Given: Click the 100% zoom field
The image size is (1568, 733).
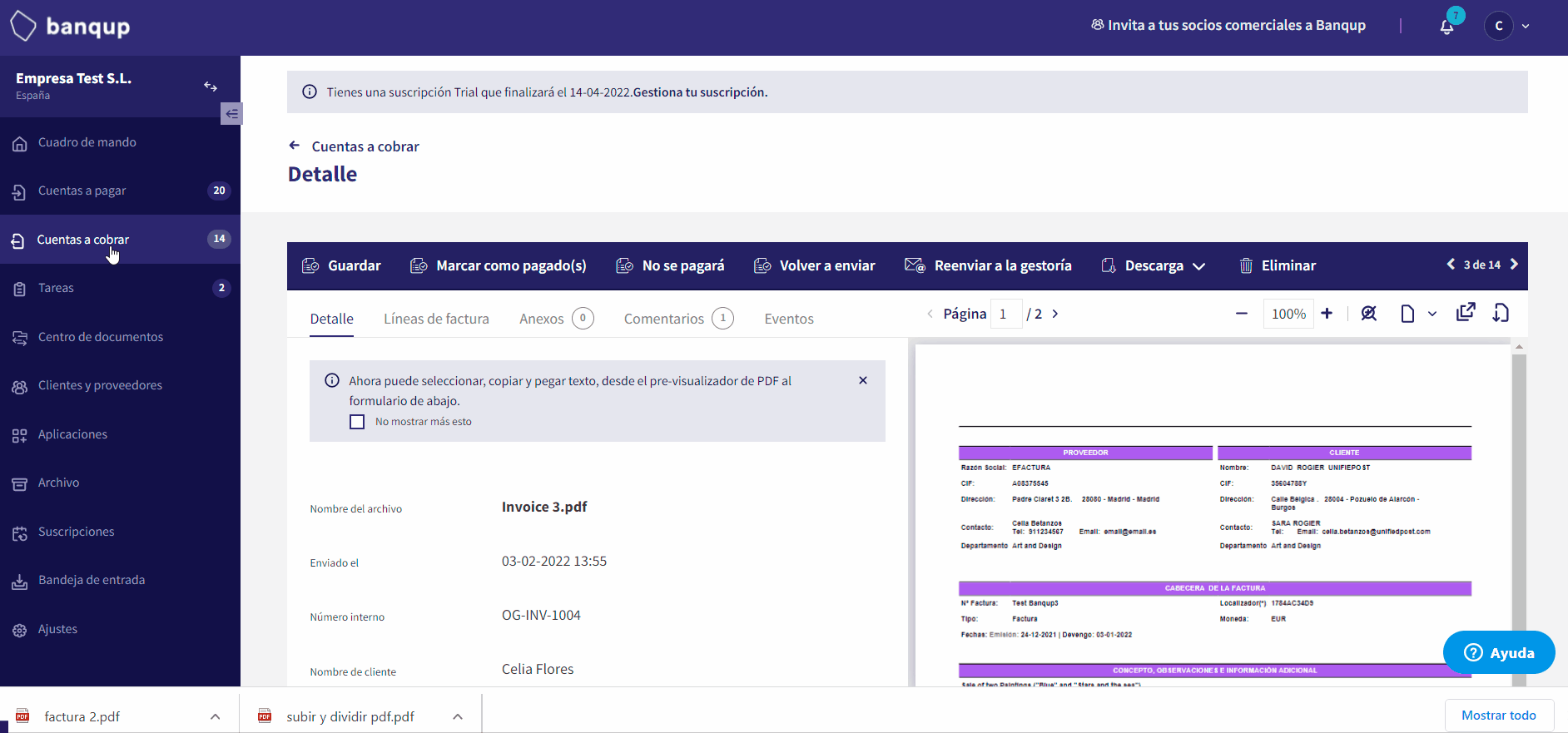Looking at the screenshot, I should [x=1288, y=314].
